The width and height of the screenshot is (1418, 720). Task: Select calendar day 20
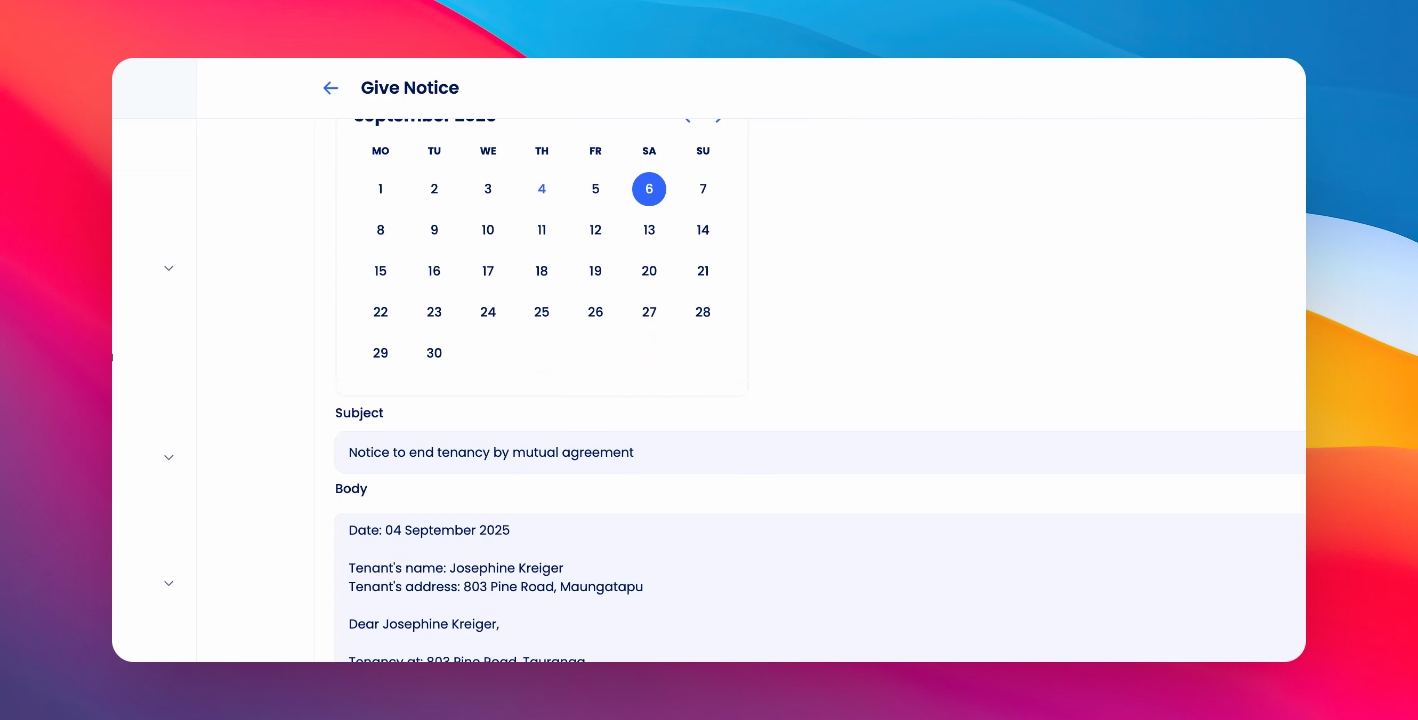coord(649,271)
